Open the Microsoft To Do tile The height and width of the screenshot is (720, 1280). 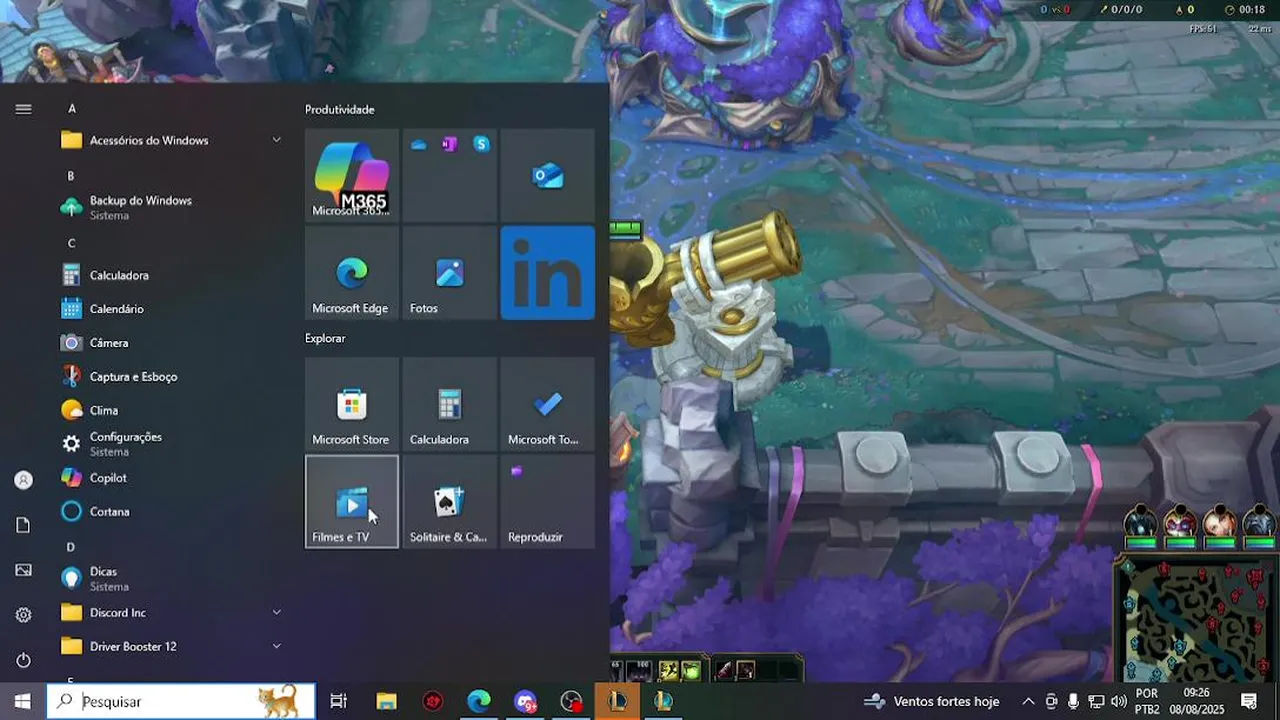[x=547, y=404]
